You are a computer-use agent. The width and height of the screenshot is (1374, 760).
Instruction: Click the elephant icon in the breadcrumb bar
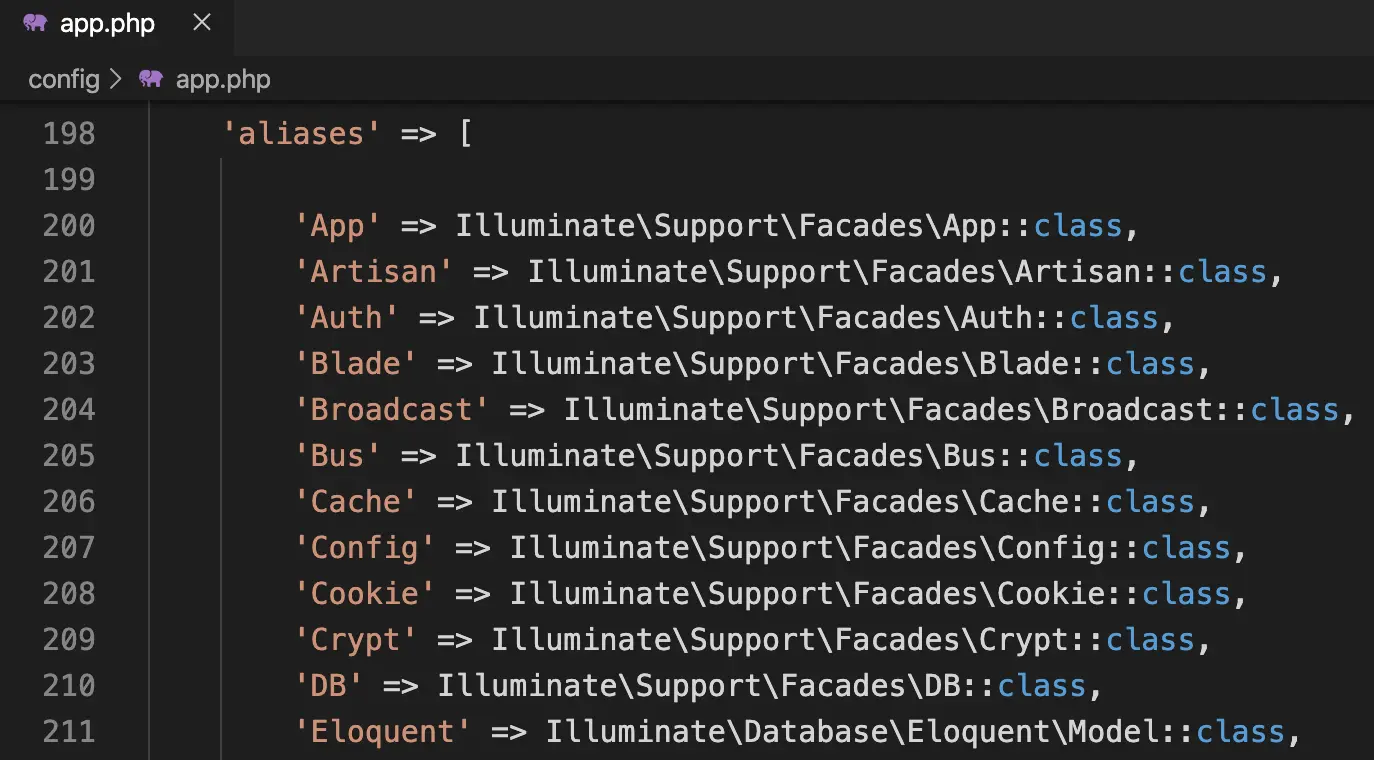(x=151, y=79)
